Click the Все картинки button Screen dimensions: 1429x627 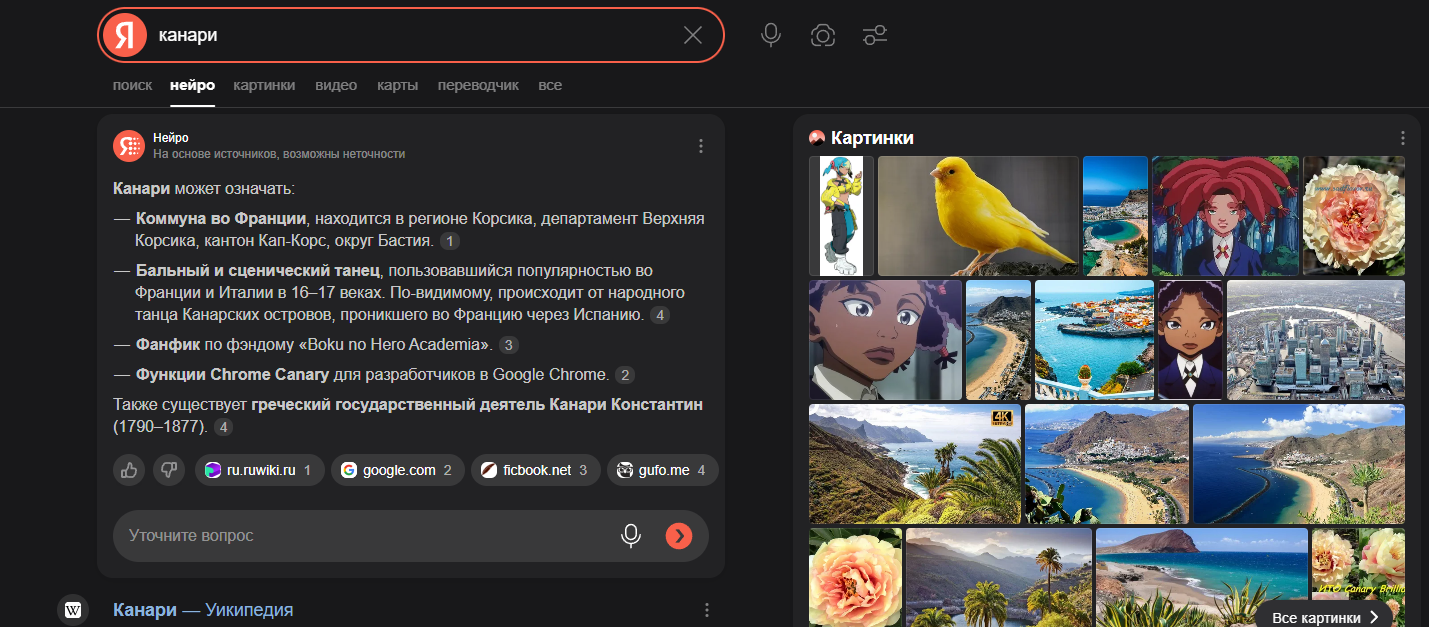coord(1325,618)
